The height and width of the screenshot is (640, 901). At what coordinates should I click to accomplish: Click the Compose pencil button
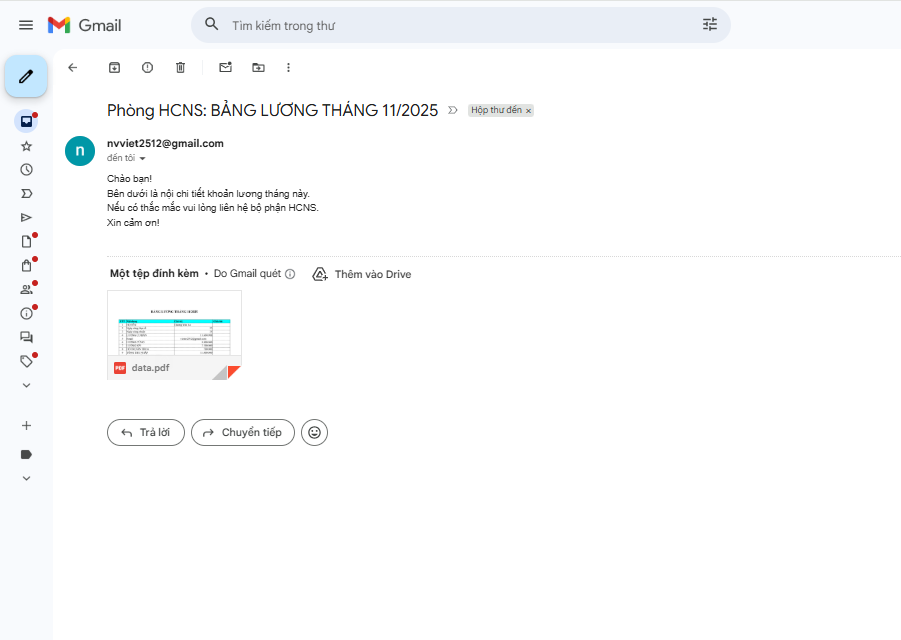(x=26, y=76)
